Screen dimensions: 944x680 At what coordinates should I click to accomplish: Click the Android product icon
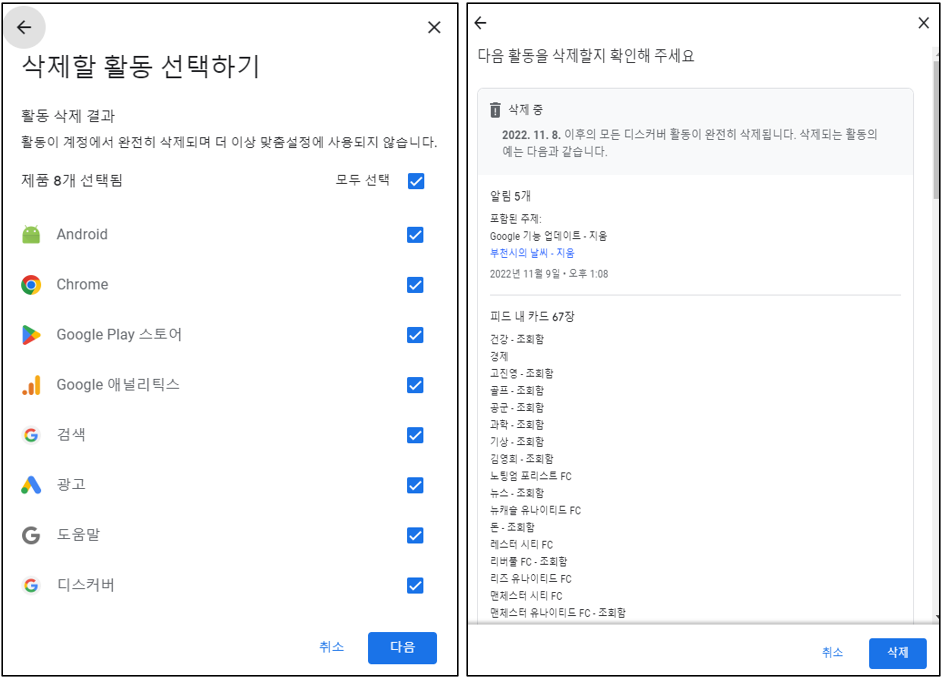(32, 234)
